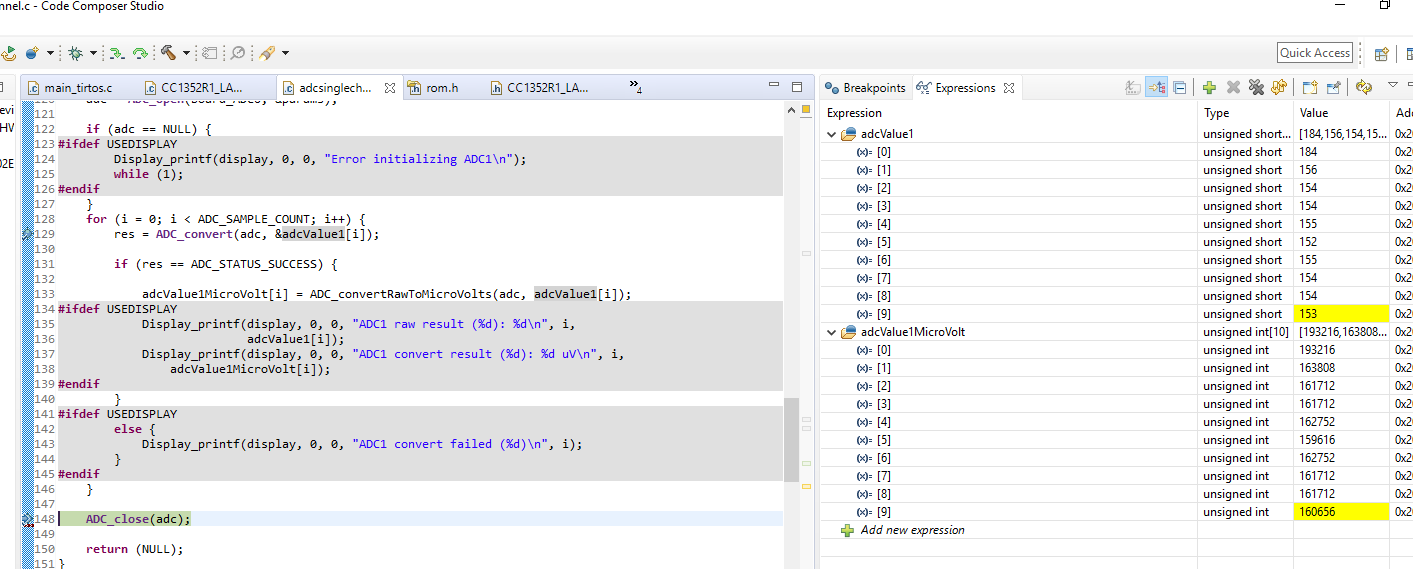Image resolution: width=1413 pixels, height=569 pixels.
Task: Open the Build hammer dropdown arrow
Action: point(187,53)
